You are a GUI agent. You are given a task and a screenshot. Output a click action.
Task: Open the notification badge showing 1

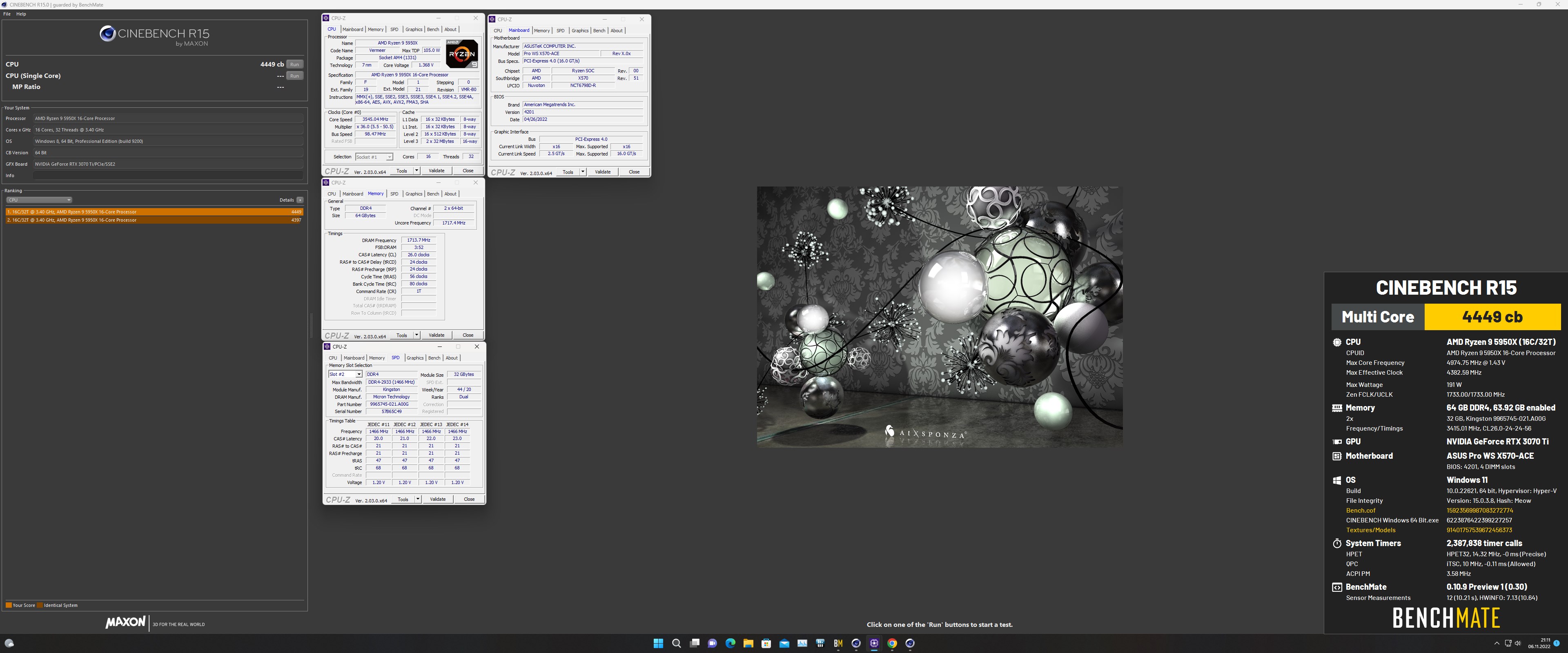coord(1557,643)
